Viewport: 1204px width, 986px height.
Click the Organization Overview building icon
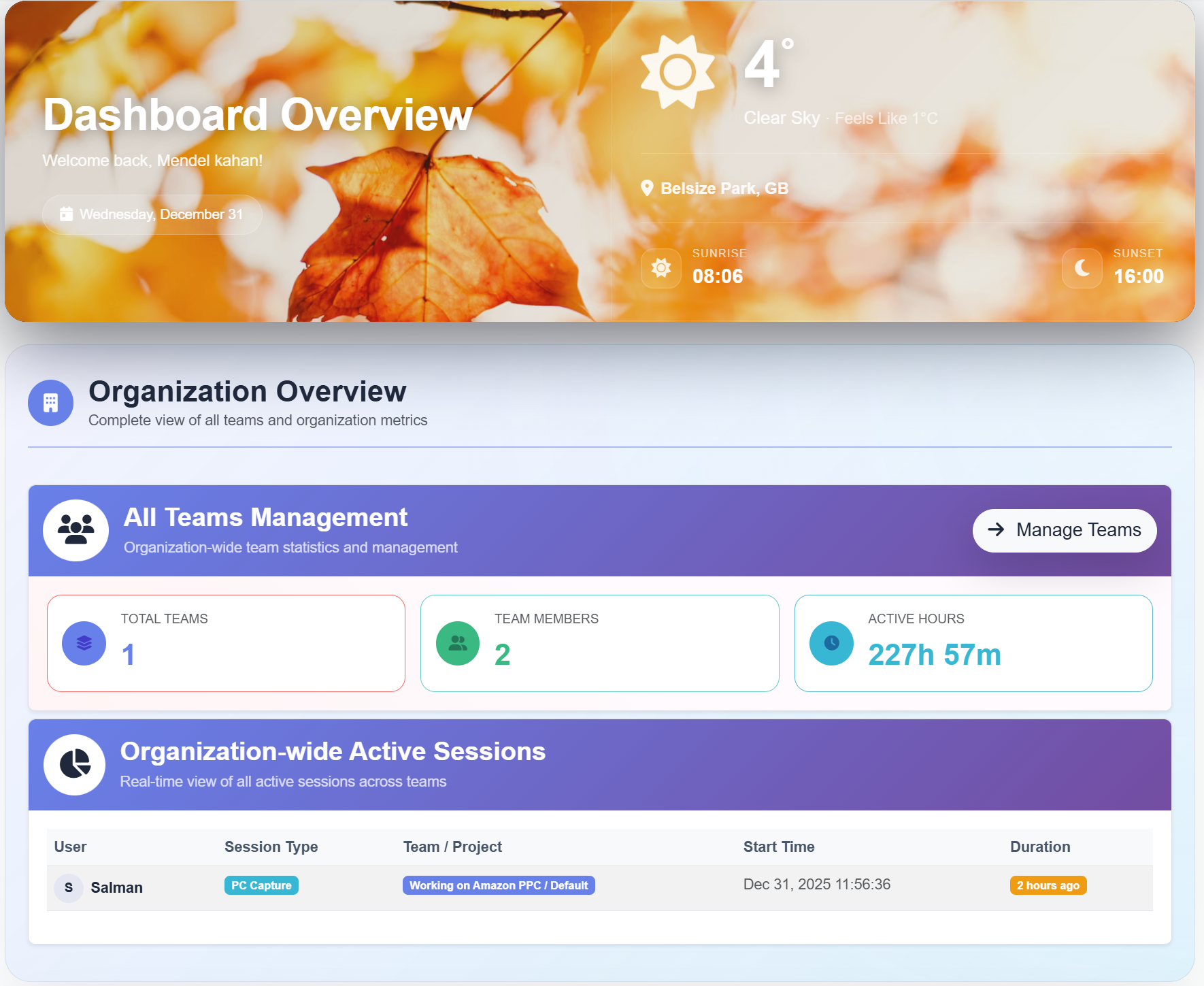pos(50,403)
